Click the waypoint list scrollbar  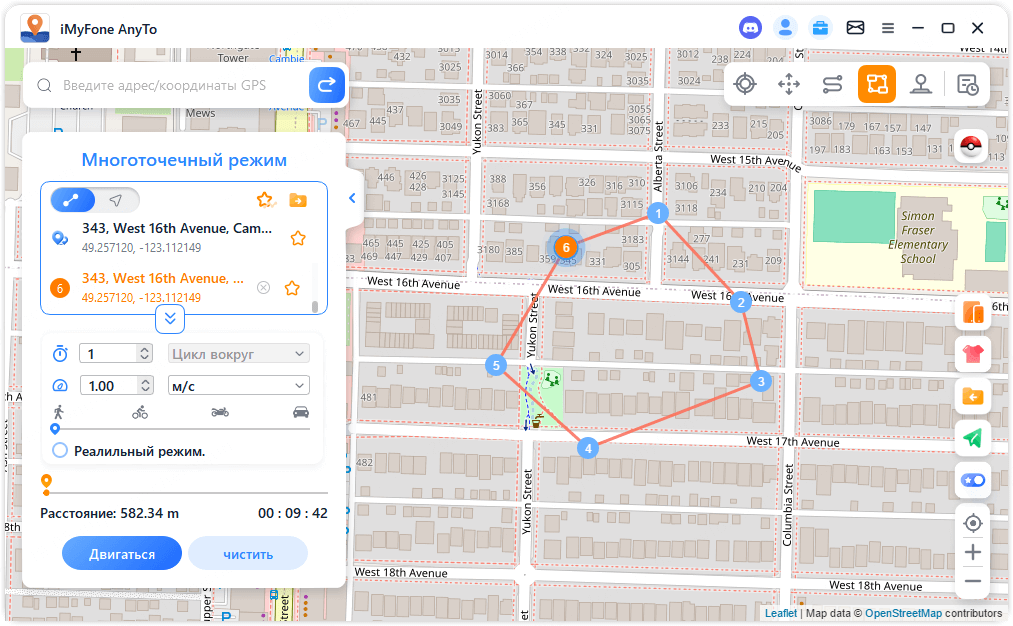[315, 306]
